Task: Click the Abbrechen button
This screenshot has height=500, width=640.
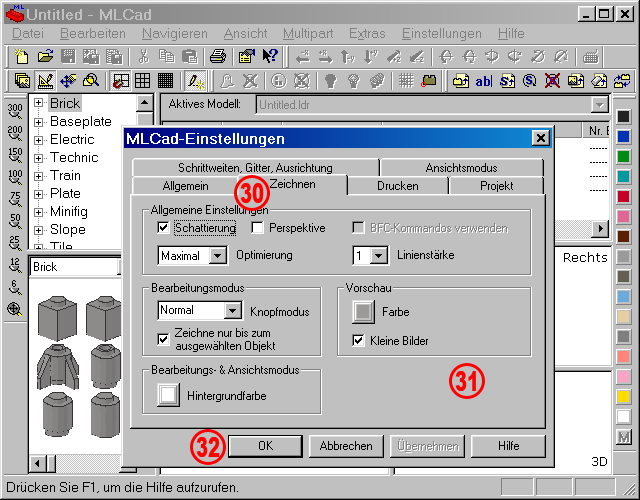Action: coord(346,446)
